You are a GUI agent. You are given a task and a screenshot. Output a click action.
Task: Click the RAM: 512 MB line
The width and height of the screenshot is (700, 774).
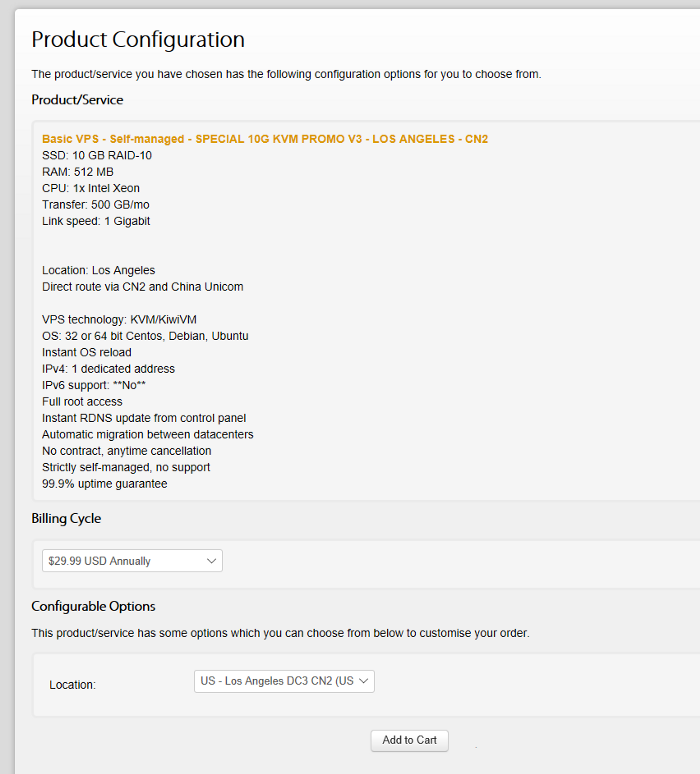[x=78, y=172]
